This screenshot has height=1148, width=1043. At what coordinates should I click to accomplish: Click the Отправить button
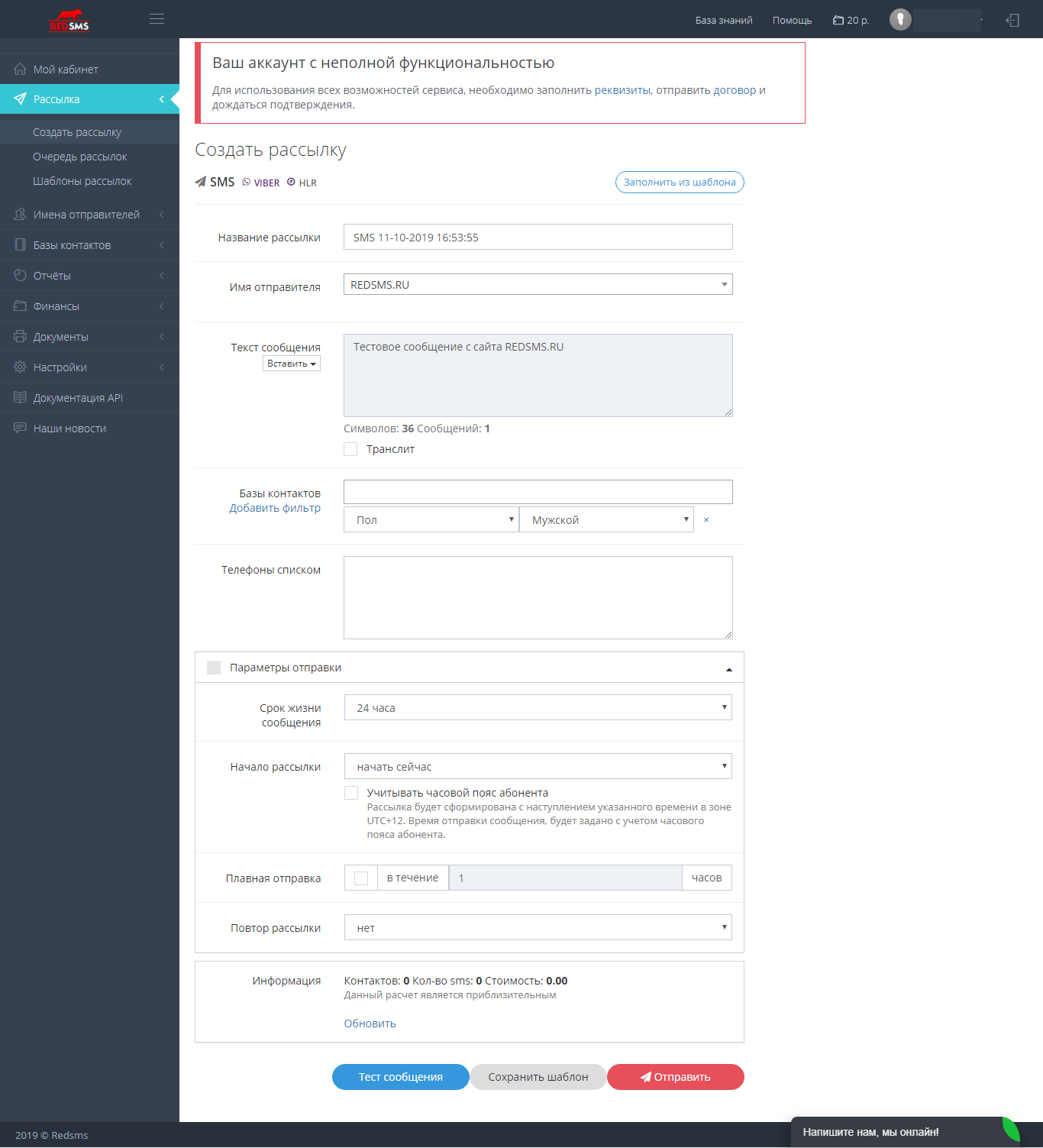676,1077
